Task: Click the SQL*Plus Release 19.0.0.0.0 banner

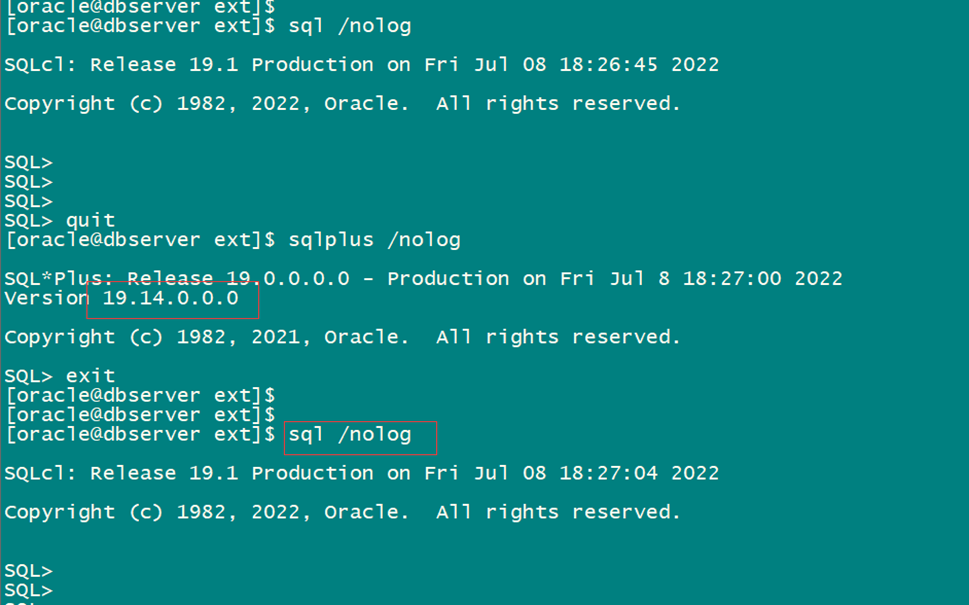Action: click(x=423, y=279)
